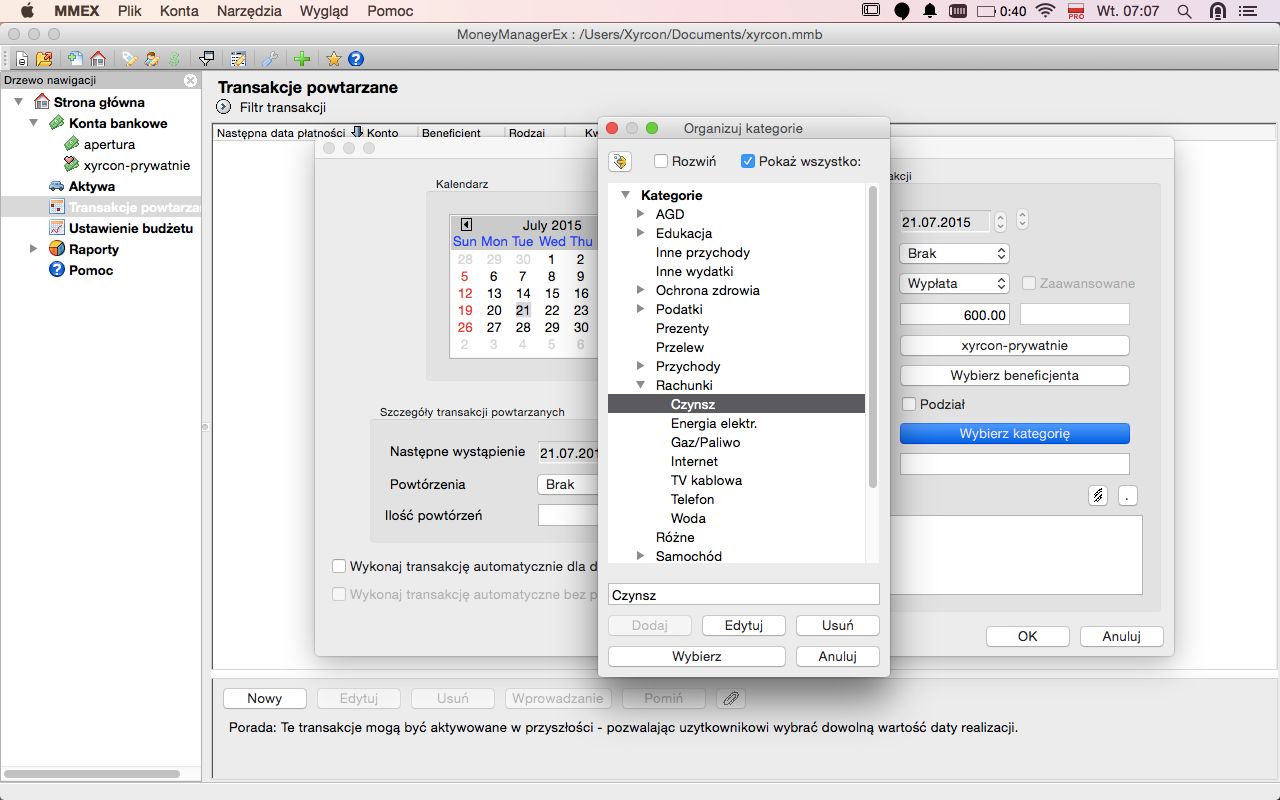Click Wybierz beneficjenta button
Screen dimensions: 1280x800
point(1015,376)
